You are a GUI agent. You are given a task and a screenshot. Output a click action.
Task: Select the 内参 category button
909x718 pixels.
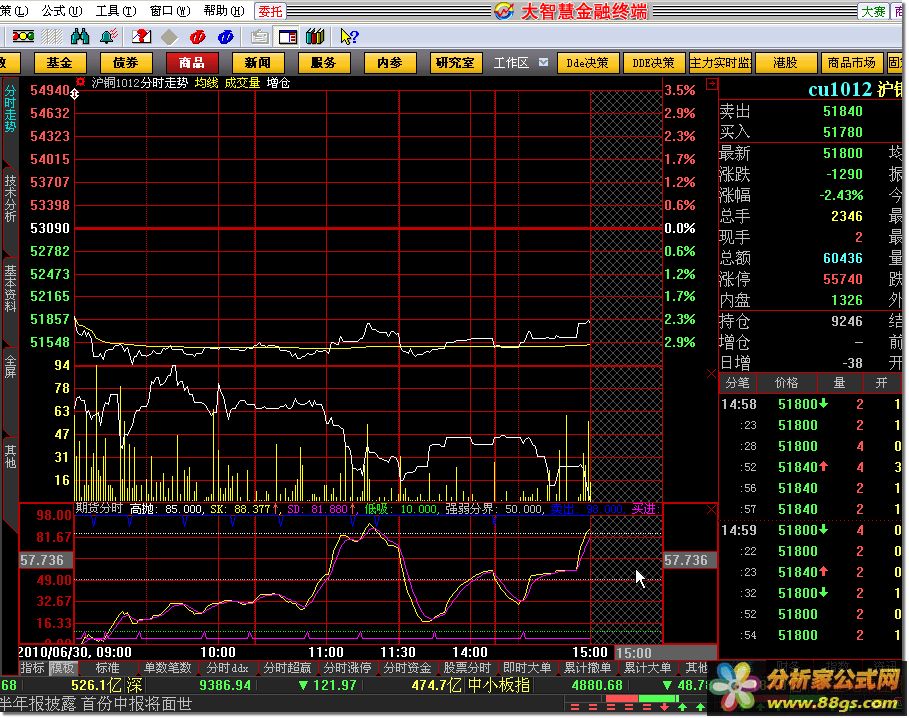tap(390, 63)
